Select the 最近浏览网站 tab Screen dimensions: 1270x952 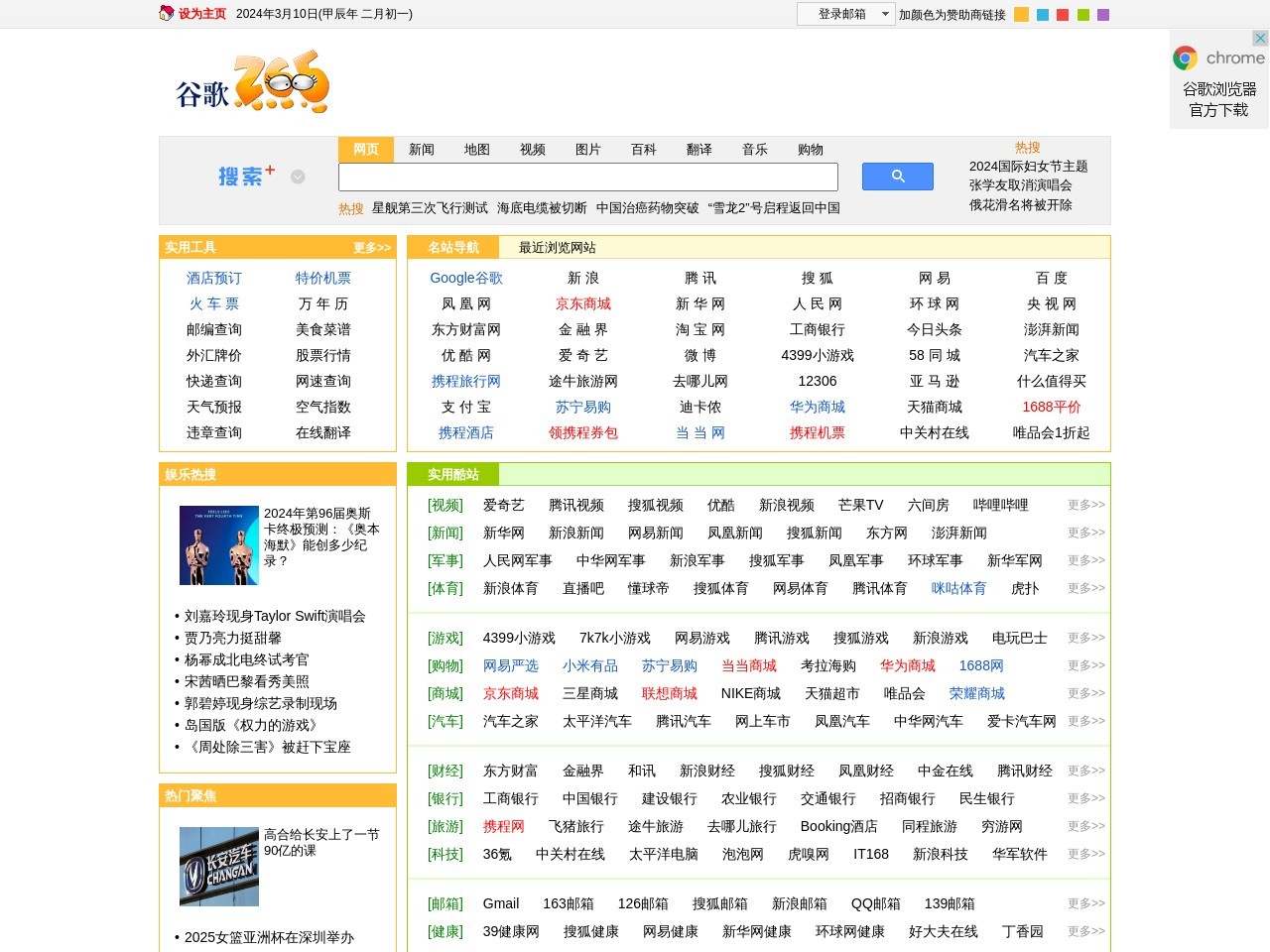click(558, 248)
